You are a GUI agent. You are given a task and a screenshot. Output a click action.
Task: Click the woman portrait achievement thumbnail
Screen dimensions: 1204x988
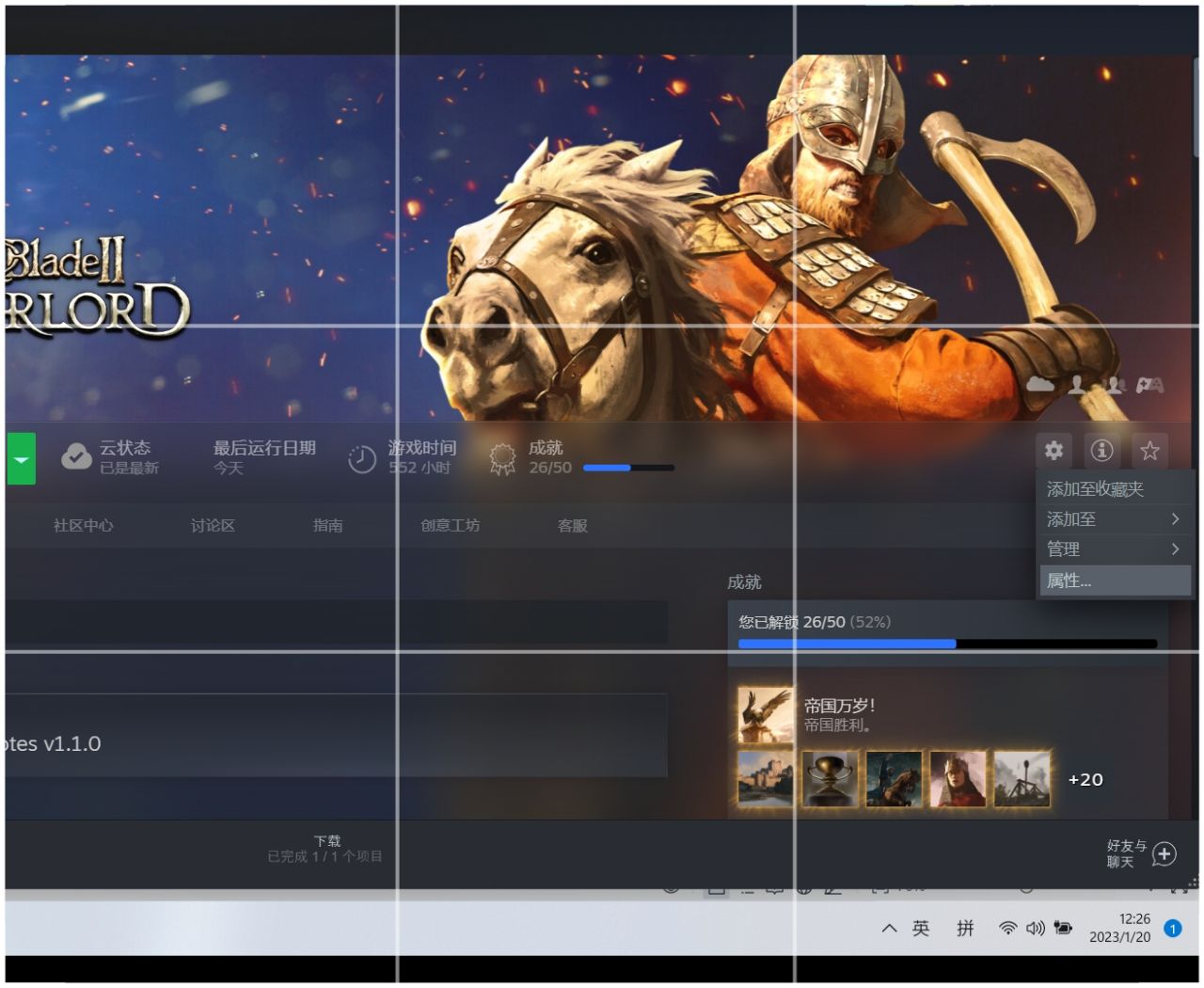(x=958, y=779)
